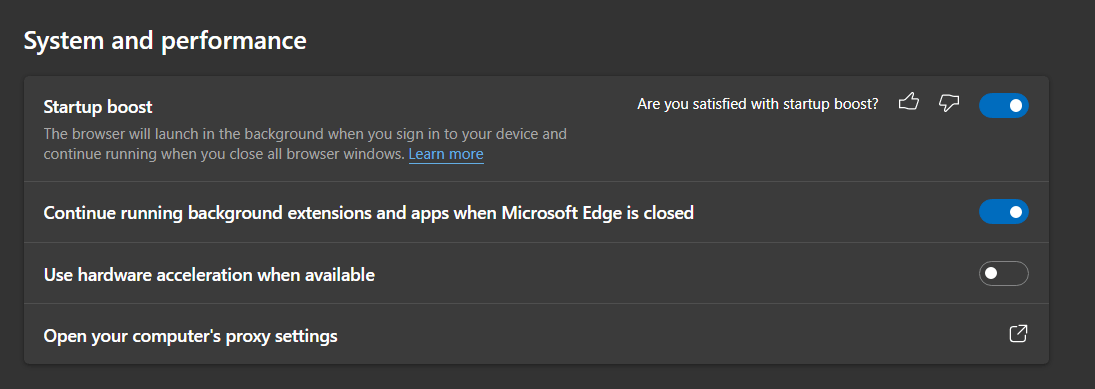This screenshot has width=1095, height=389.
Task: Disable continue running background extensions toggle
Action: 1004,212
